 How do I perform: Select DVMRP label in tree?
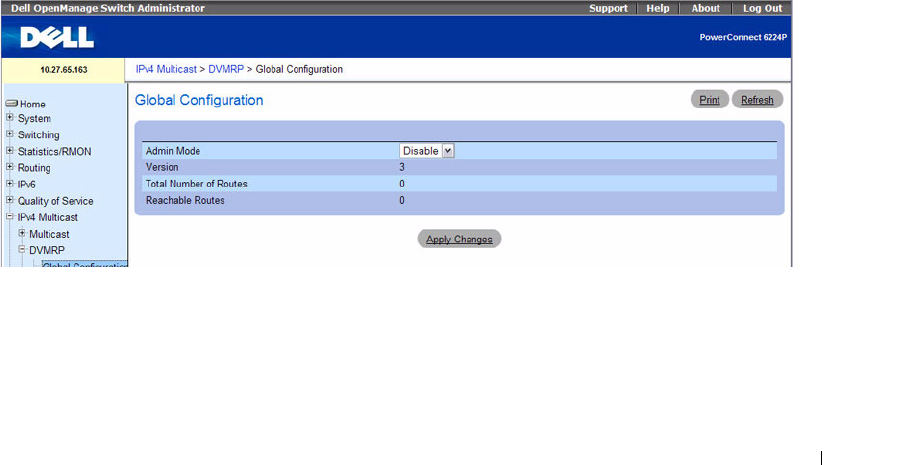pos(47,250)
